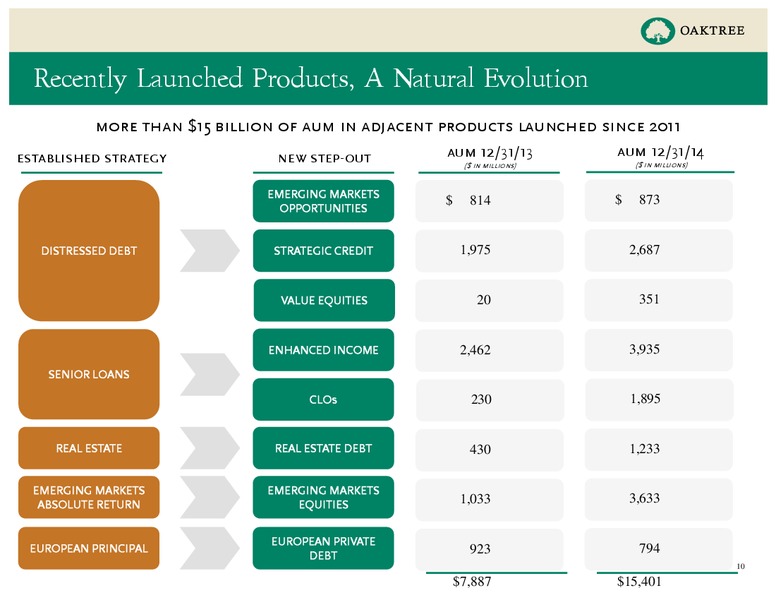776x600 pixels.
Task: Click the 2013 value '230'
Action: click(x=481, y=399)
